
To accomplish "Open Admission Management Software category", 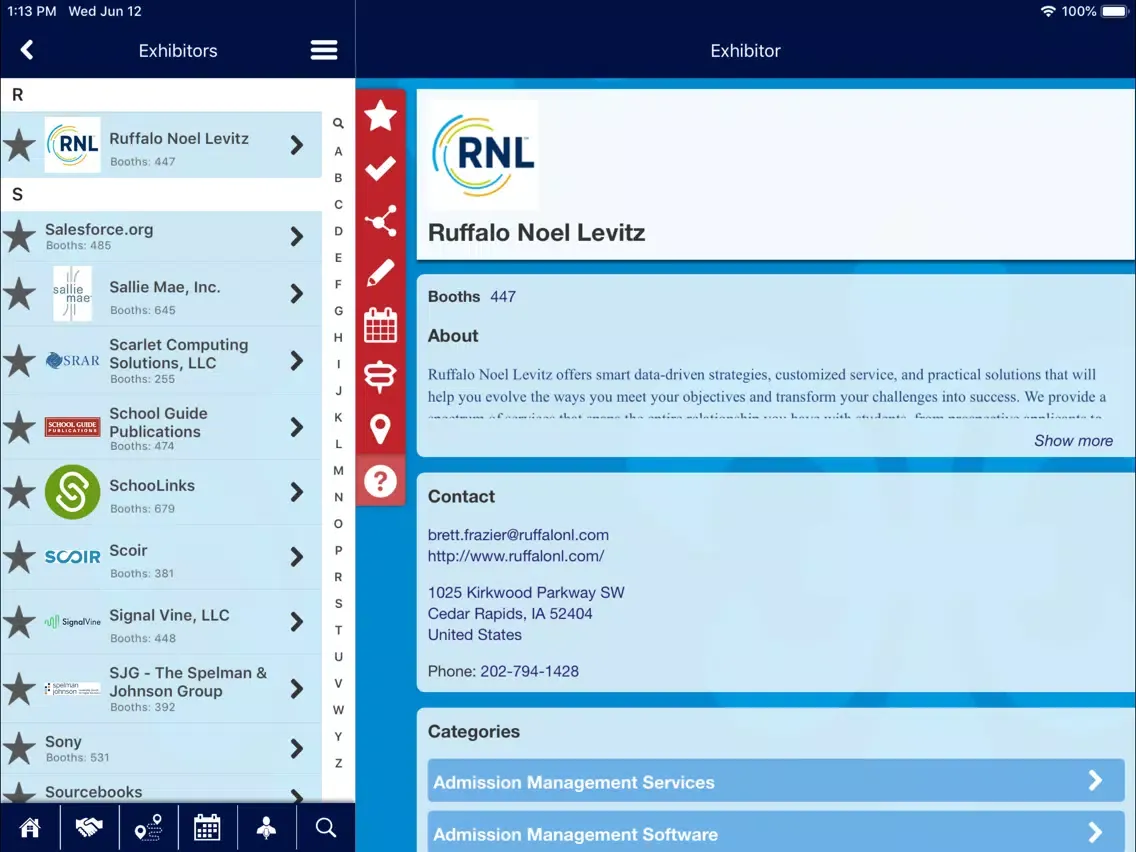I will click(776, 833).
